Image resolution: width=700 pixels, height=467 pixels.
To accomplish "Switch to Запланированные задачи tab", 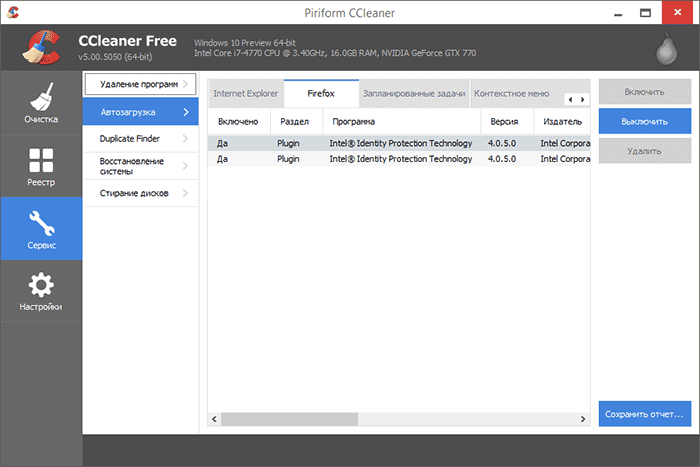I will (414, 94).
